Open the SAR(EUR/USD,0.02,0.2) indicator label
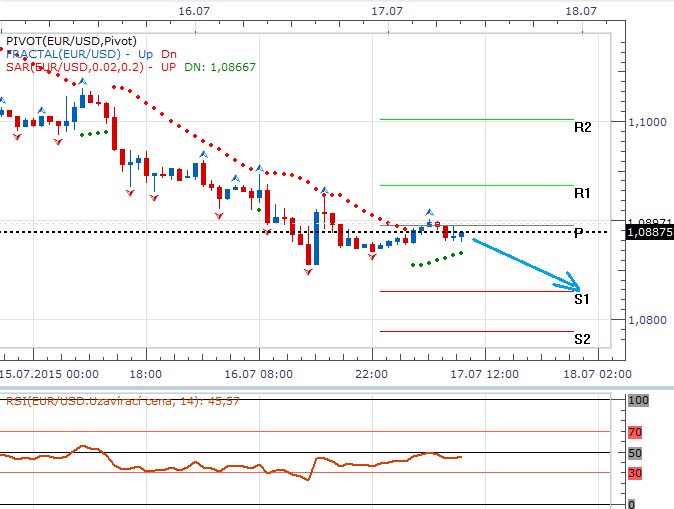 tap(75, 67)
